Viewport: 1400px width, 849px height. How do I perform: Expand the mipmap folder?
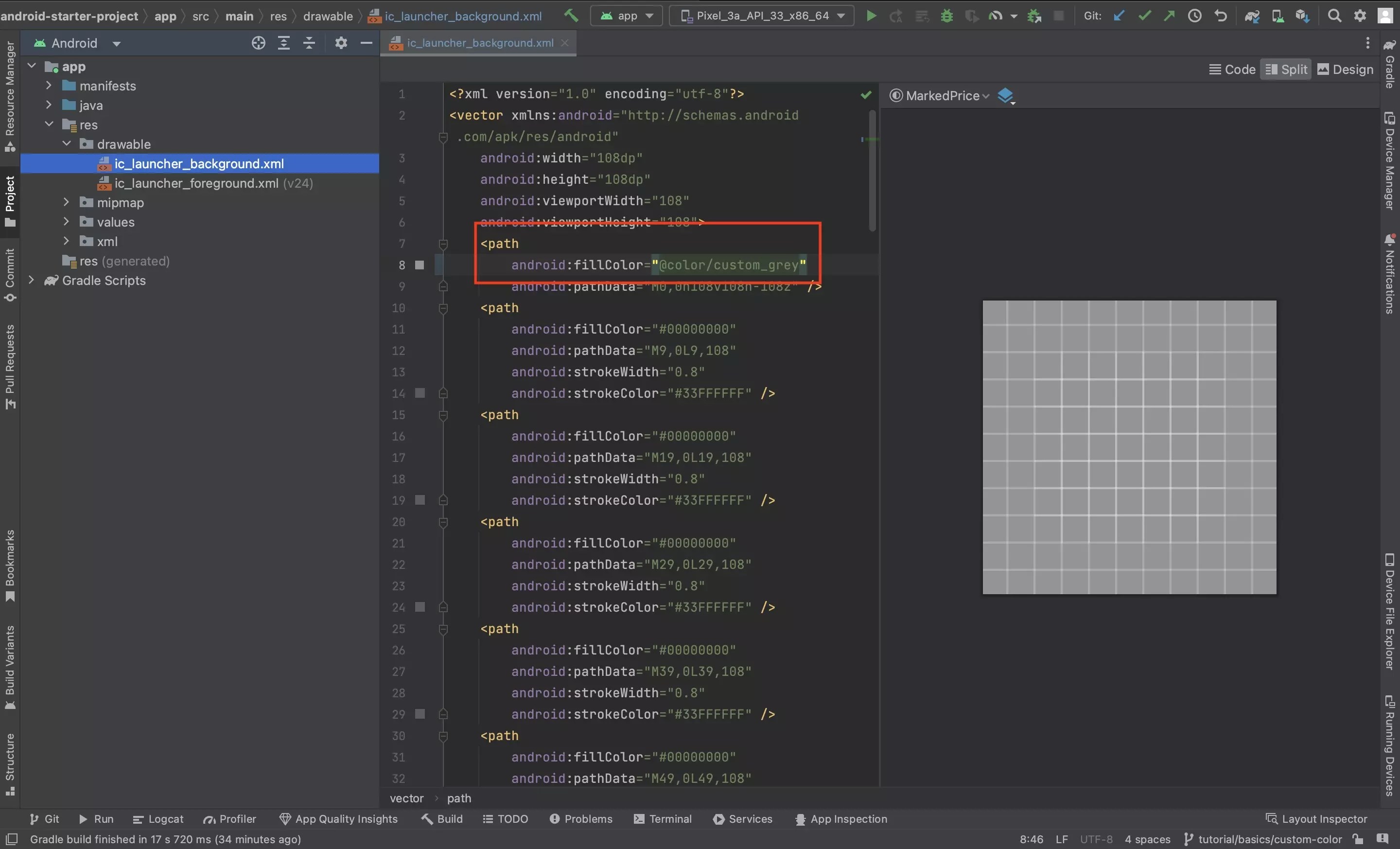tap(66, 202)
